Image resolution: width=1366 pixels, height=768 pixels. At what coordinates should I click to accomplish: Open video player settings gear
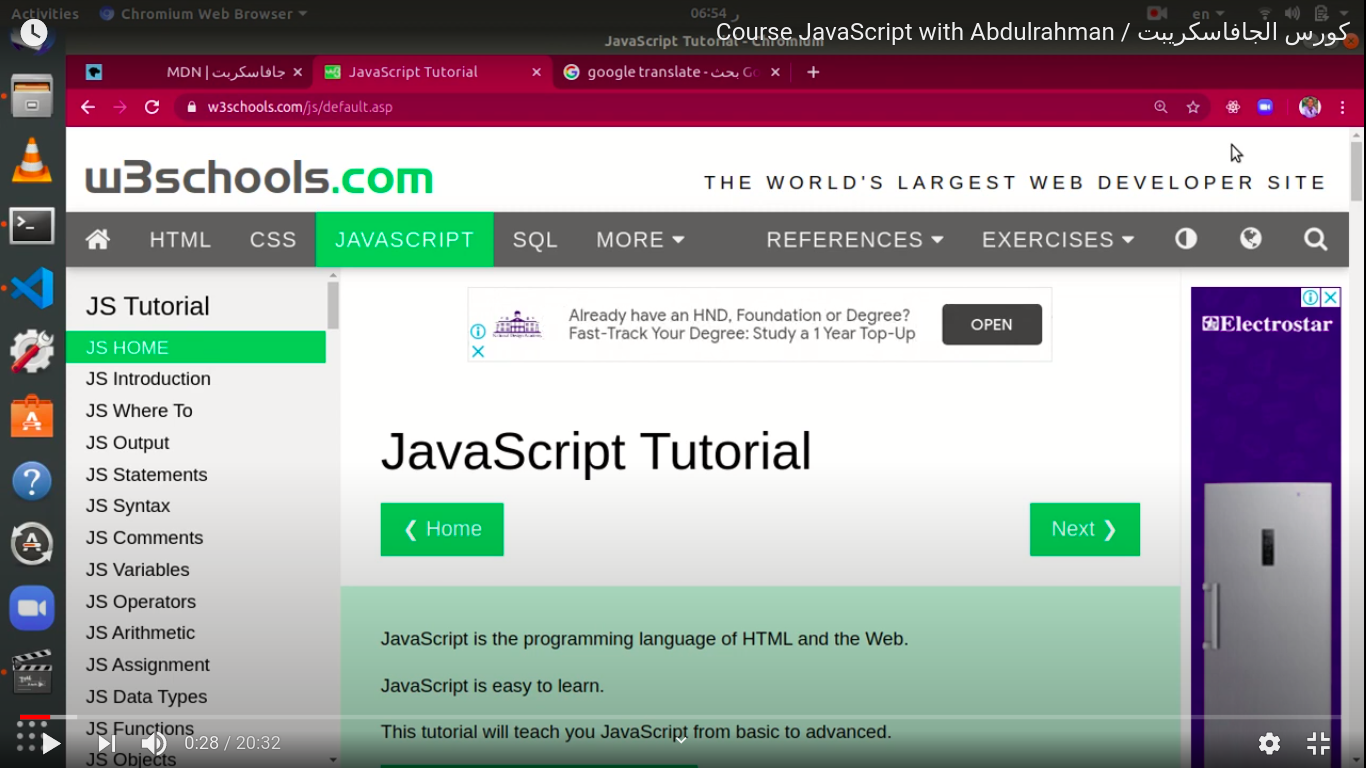point(1269,743)
